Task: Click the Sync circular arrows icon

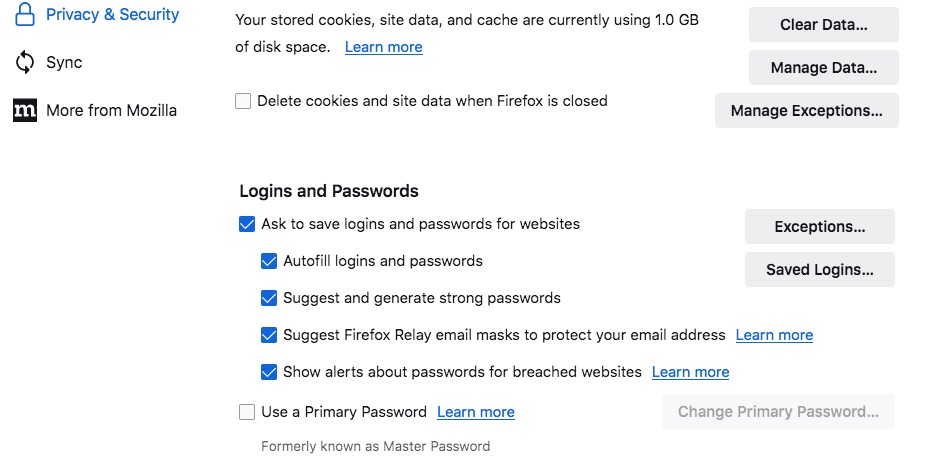Action: 24,62
